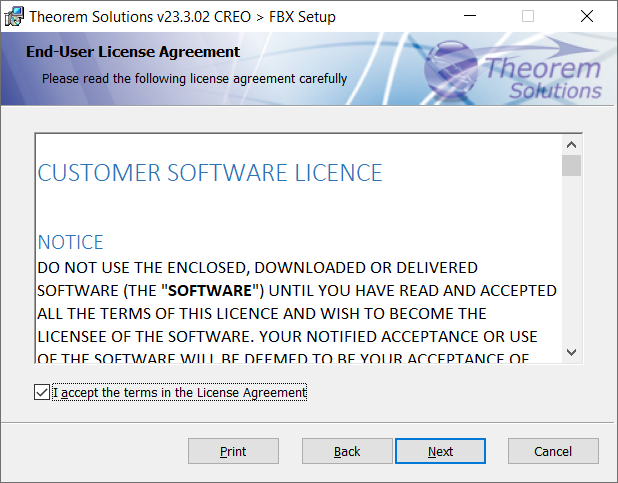Go back with the Back button
618x483 pixels.
[347, 451]
